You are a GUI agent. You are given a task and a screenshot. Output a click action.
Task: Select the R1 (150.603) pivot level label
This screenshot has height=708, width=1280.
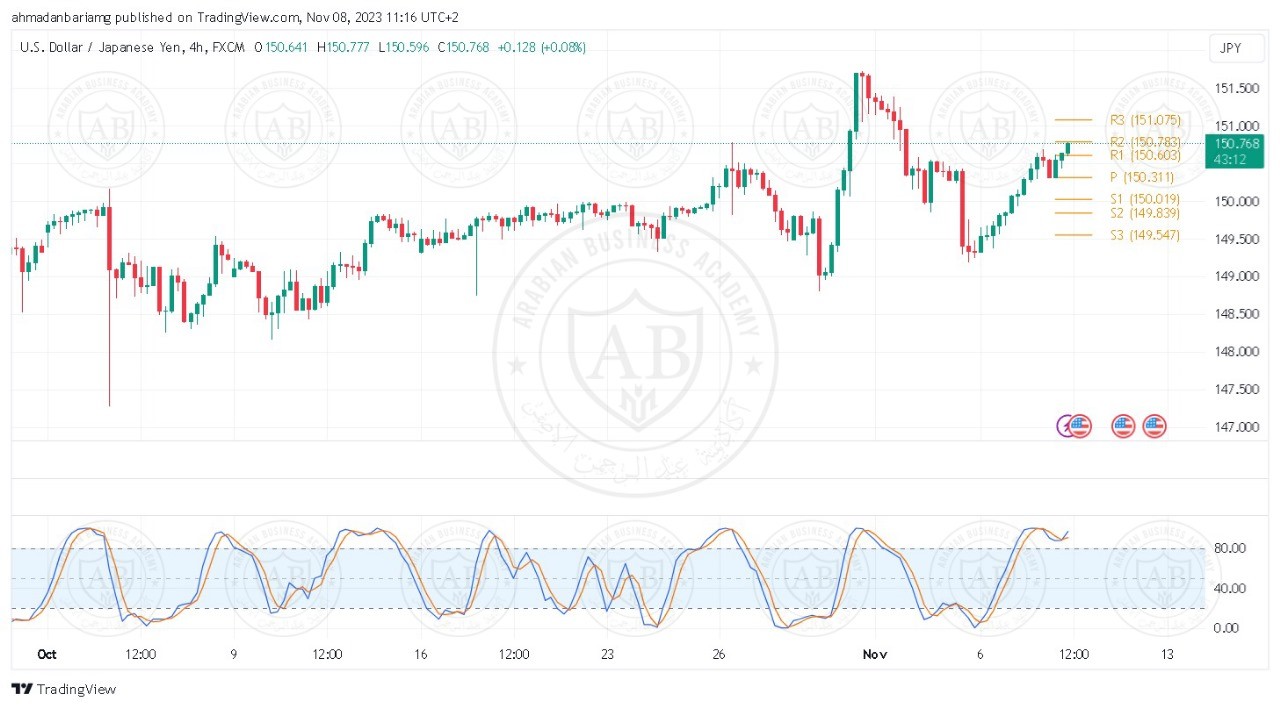tap(1145, 155)
